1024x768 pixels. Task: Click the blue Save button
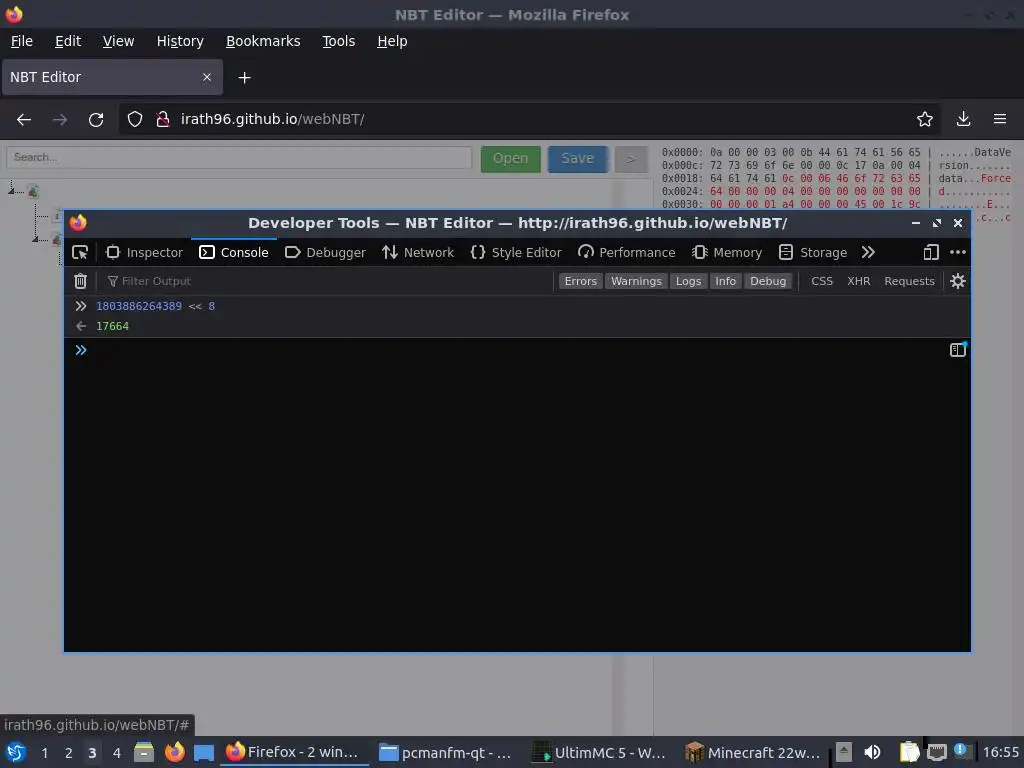click(578, 159)
